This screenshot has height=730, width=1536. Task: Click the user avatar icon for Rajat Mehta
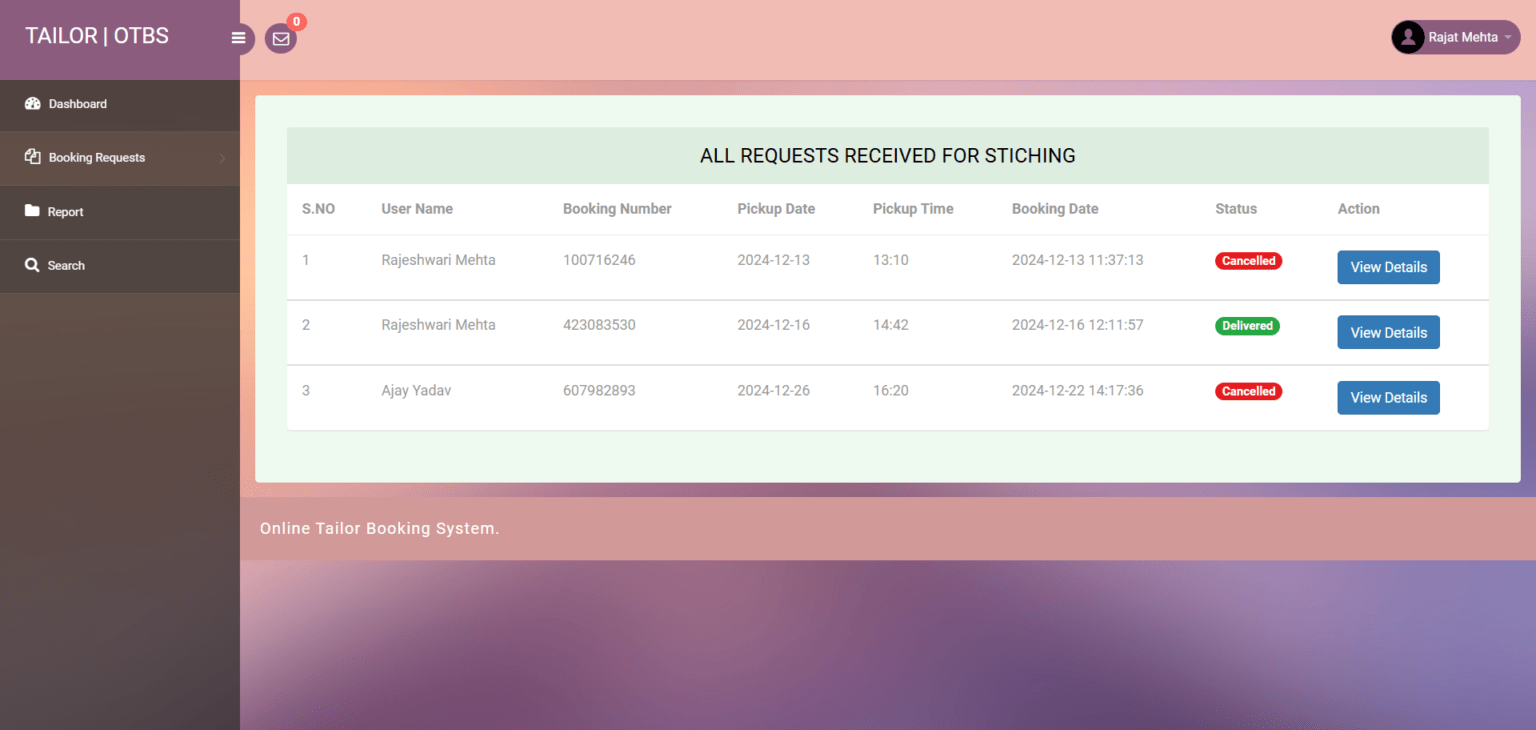coord(1408,37)
